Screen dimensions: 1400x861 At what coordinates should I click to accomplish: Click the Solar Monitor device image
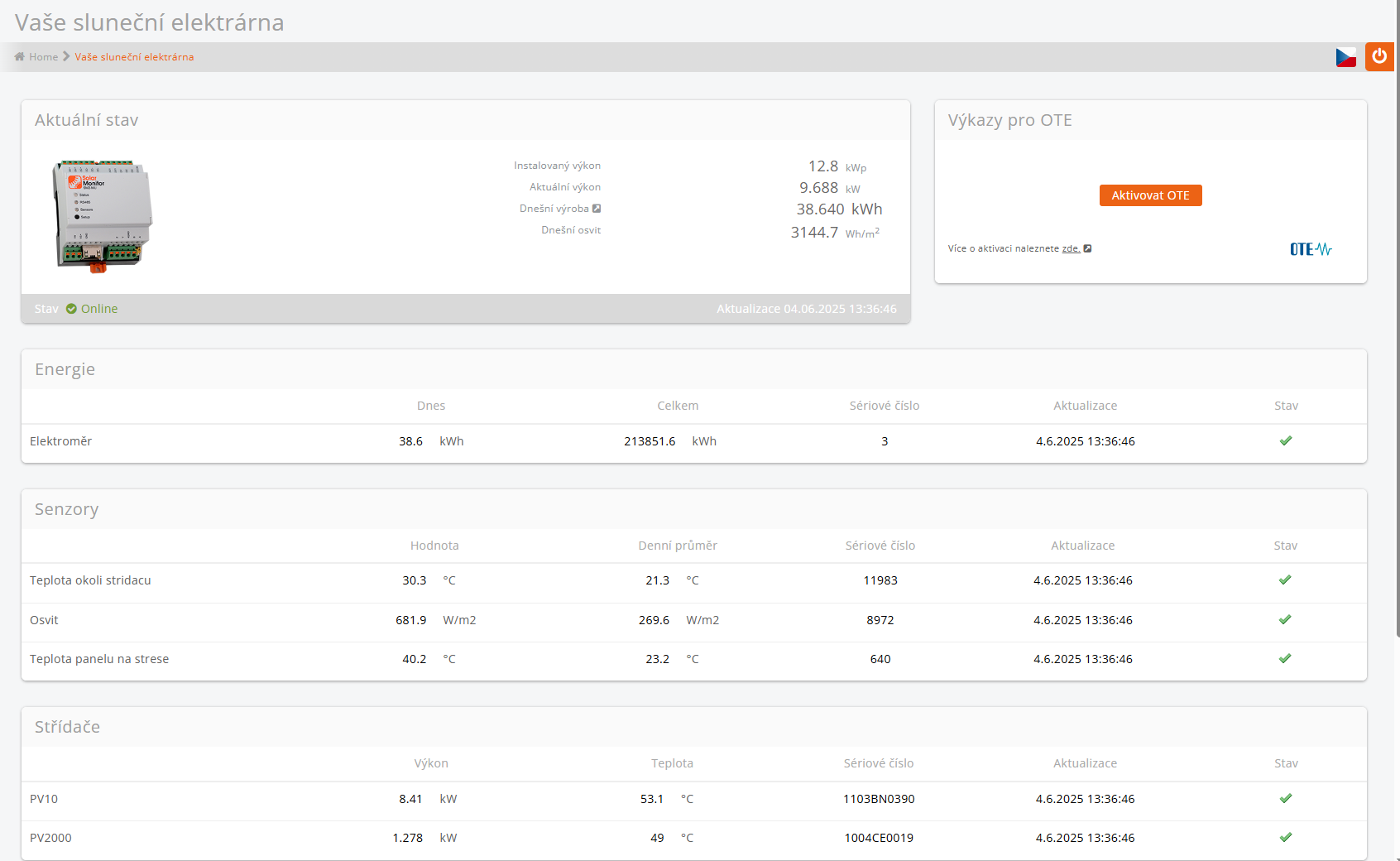[103, 215]
